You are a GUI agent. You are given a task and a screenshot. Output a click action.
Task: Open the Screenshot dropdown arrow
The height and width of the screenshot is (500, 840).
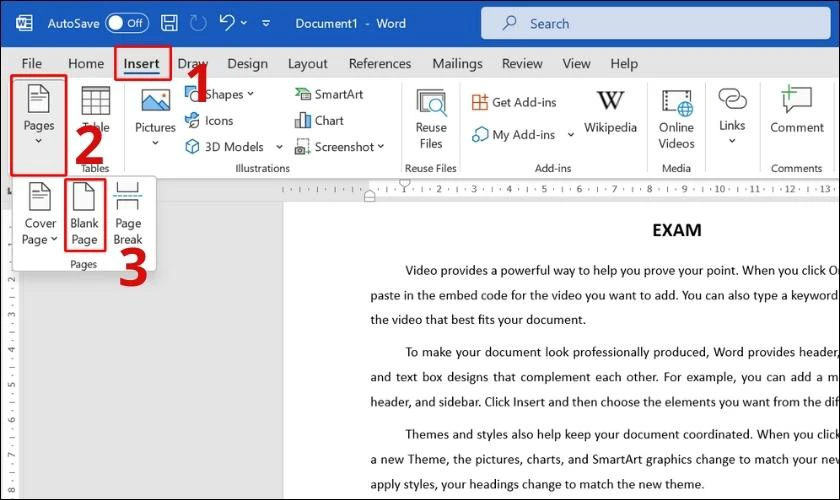(381, 146)
